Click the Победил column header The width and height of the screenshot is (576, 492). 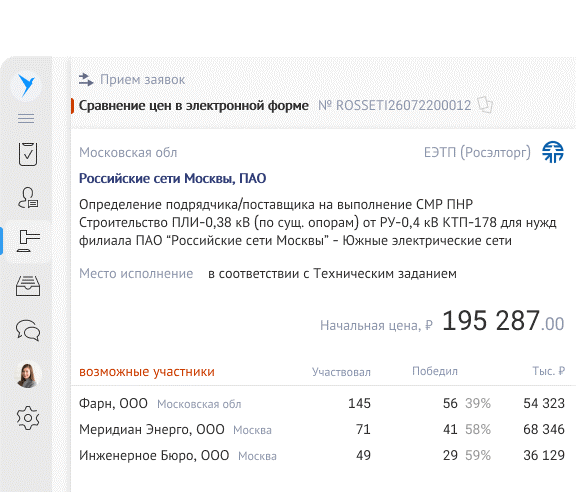(435, 371)
